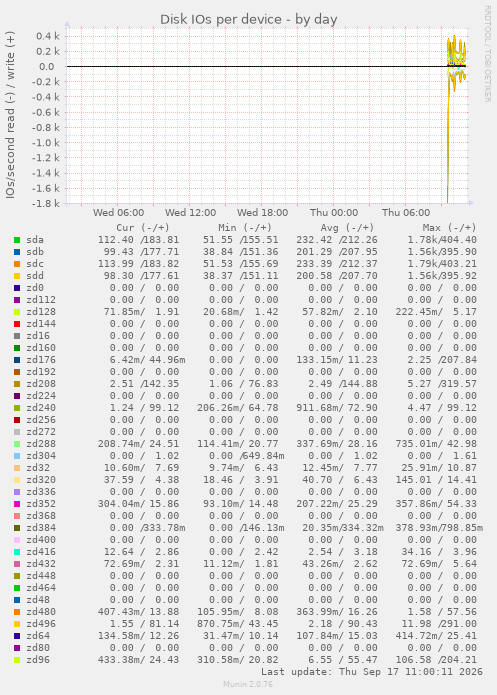The width and height of the screenshot is (497, 695).
Task: Click the 'zd208' device label
Action: (x=41, y=384)
